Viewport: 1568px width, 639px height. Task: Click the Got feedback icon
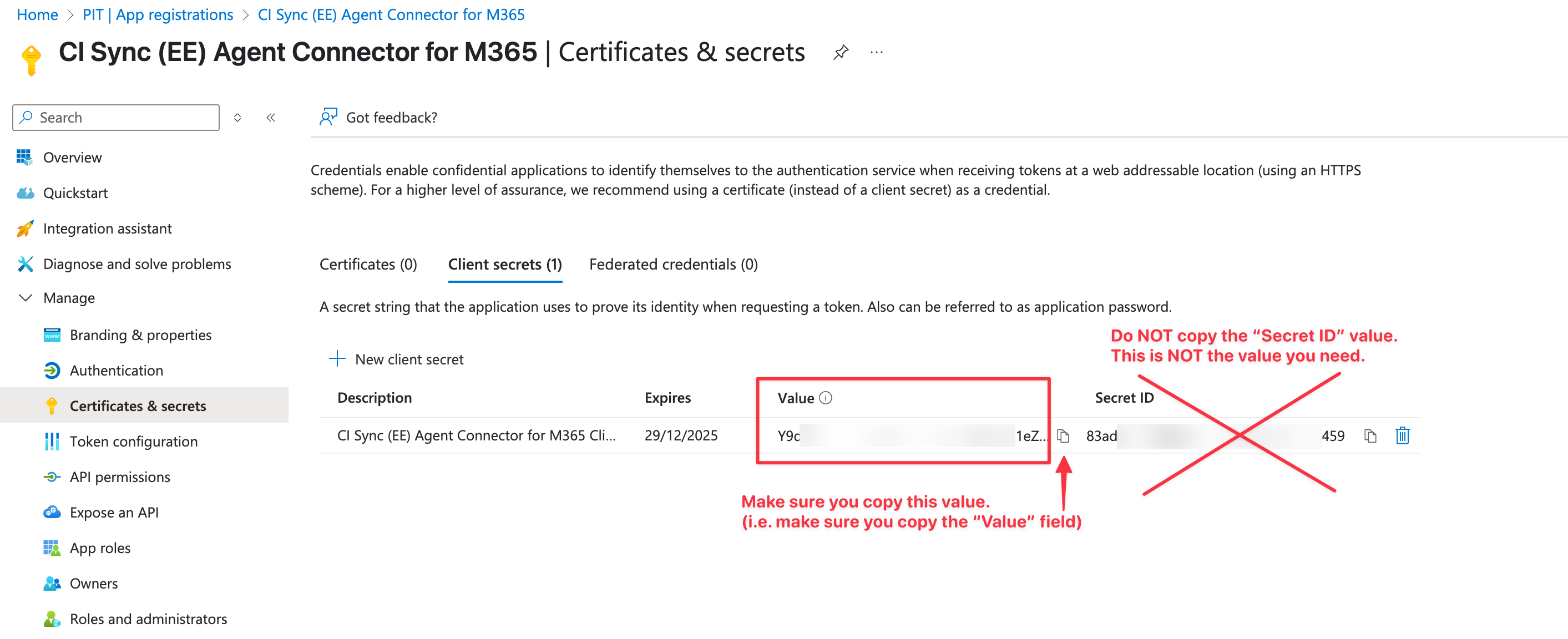[x=328, y=117]
